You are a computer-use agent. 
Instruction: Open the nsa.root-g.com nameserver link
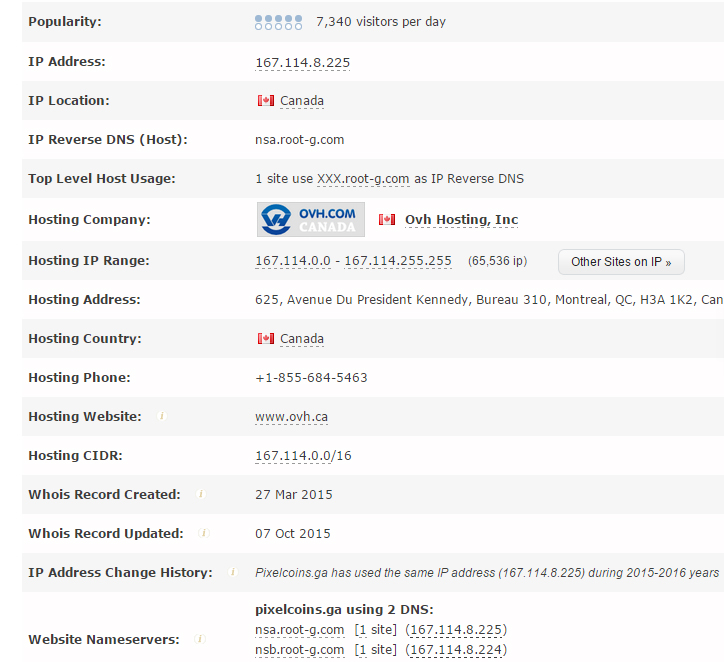[300, 630]
